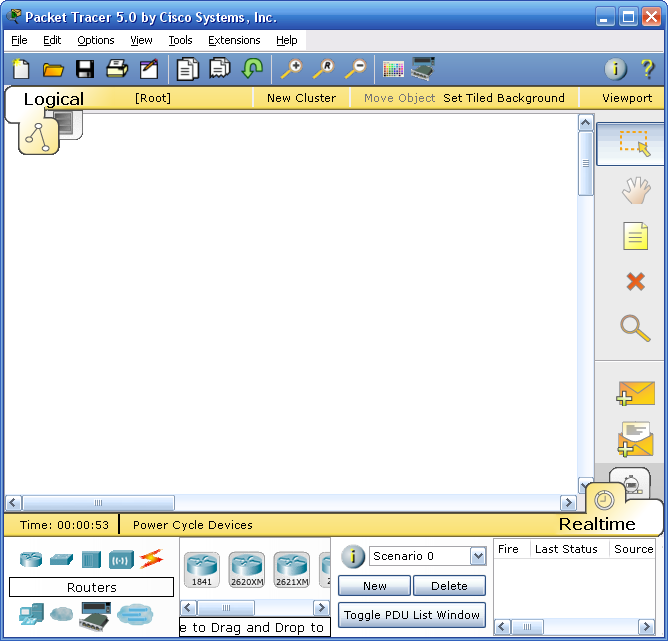This screenshot has width=668, height=641.
Task: Choose the red X Delete tool
Action: (636, 282)
